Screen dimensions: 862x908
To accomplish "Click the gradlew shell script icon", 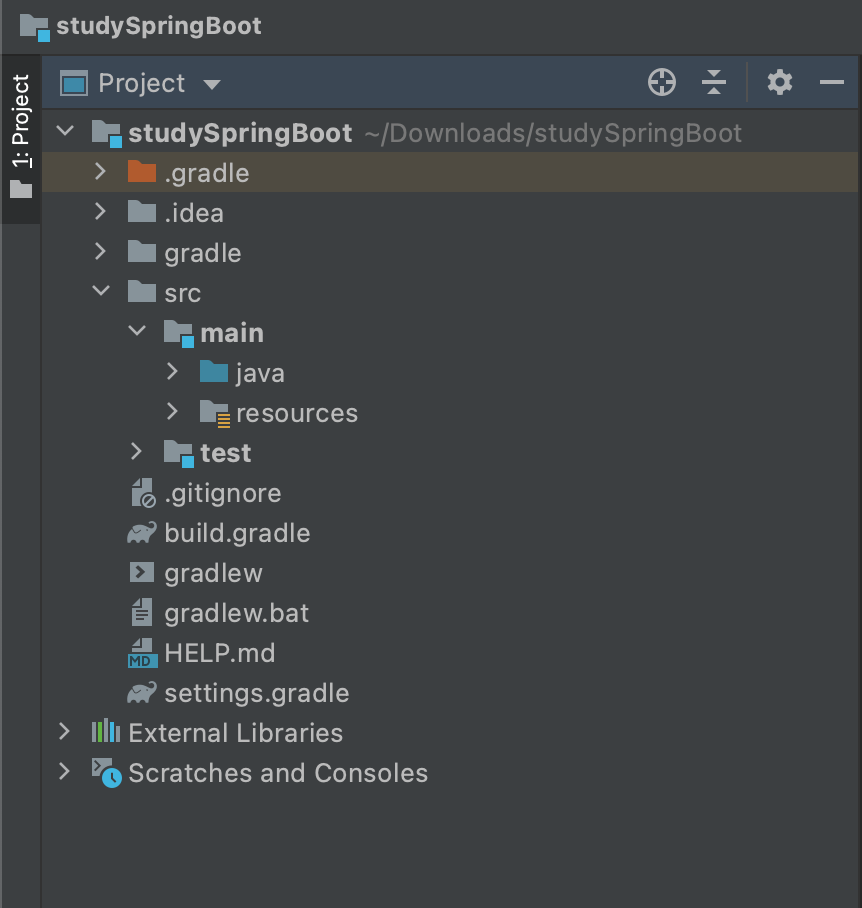I will click(142, 573).
